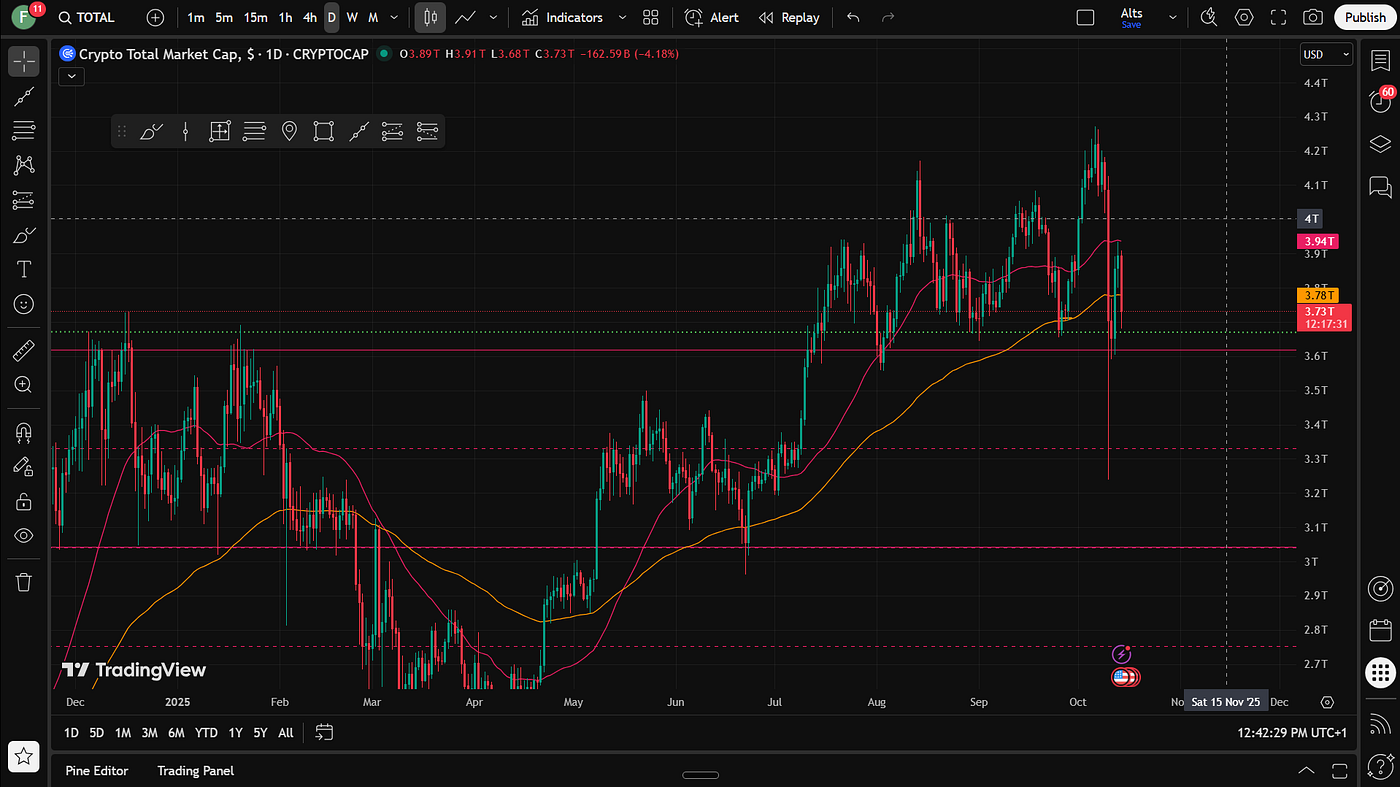Open the candlestick chart type selector
The width and height of the screenshot is (1400, 787).
(x=431, y=17)
